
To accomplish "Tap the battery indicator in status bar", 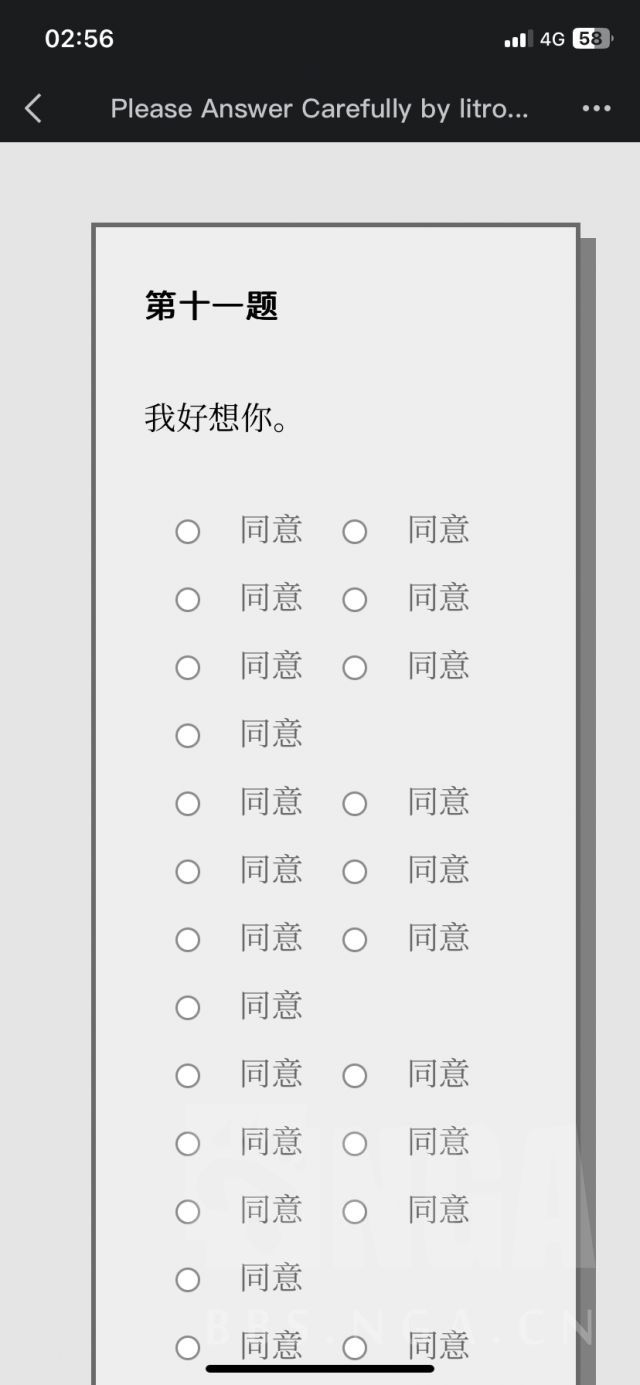I will tap(591, 39).
